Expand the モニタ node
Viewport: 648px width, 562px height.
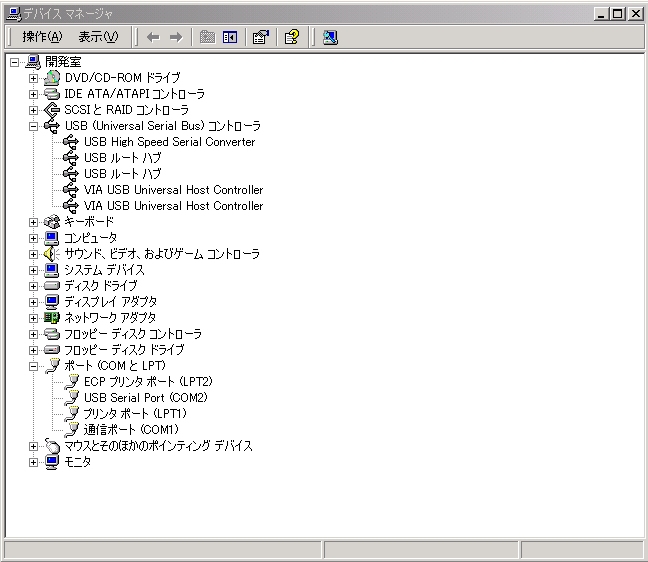(x=33, y=462)
